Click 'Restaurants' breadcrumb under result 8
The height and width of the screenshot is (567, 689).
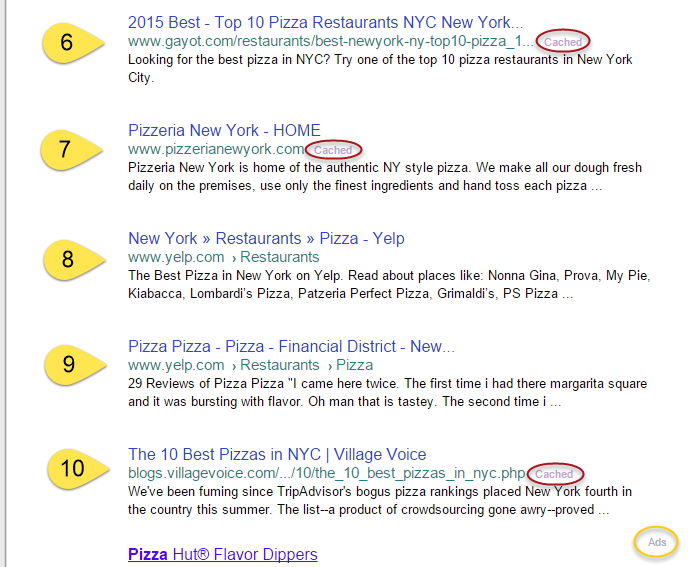(x=279, y=258)
